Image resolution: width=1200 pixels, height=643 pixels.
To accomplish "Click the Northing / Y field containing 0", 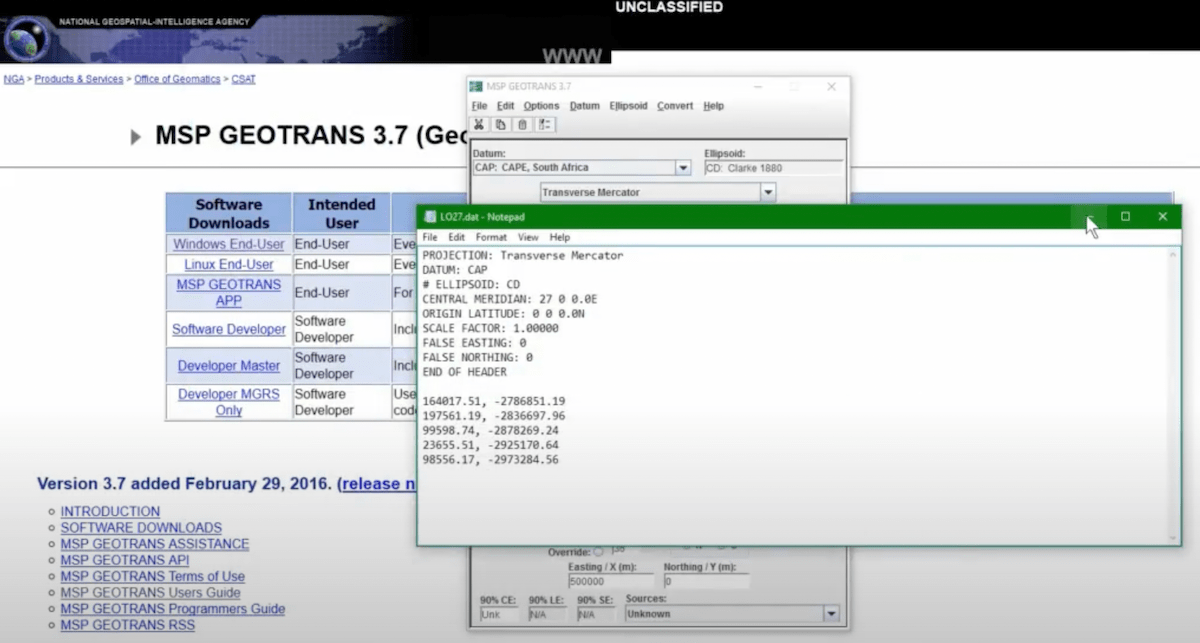I will click(x=706, y=581).
